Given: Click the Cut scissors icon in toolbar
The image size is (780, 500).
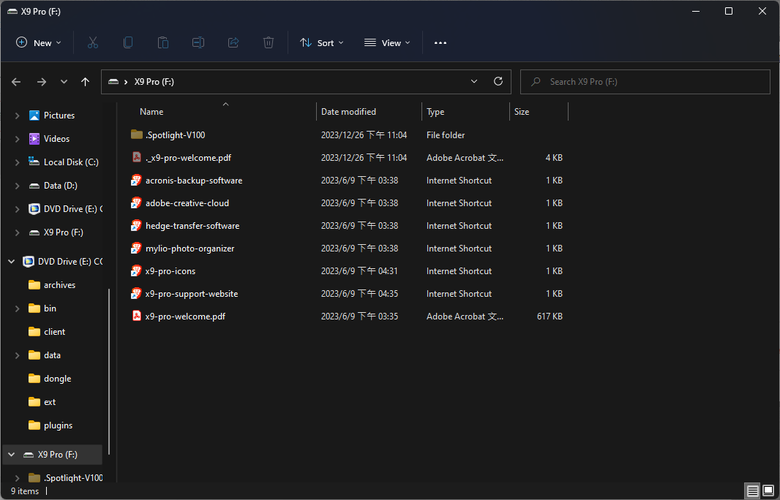Looking at the screenshot, I should 93,43.
